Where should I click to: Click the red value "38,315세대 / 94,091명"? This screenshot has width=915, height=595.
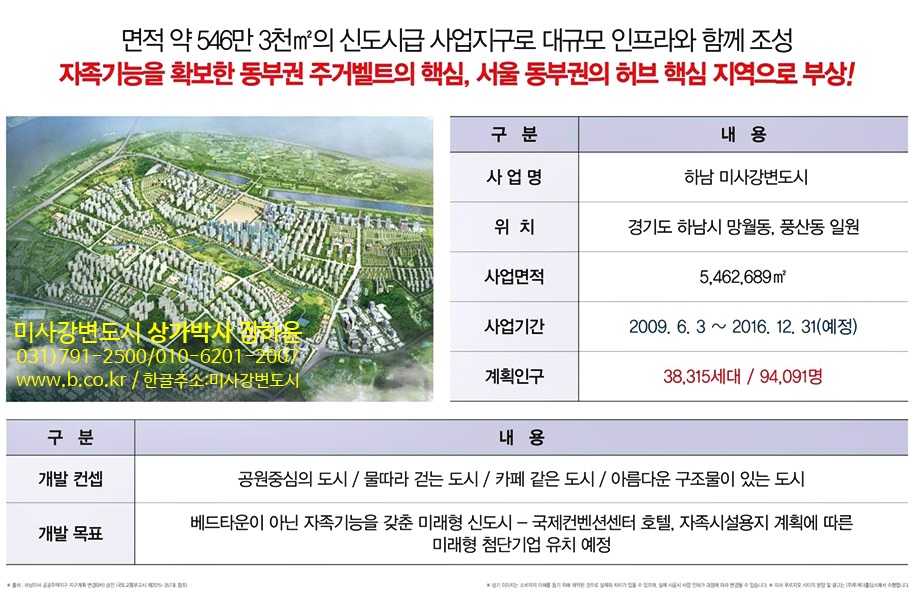pos(743,376)
